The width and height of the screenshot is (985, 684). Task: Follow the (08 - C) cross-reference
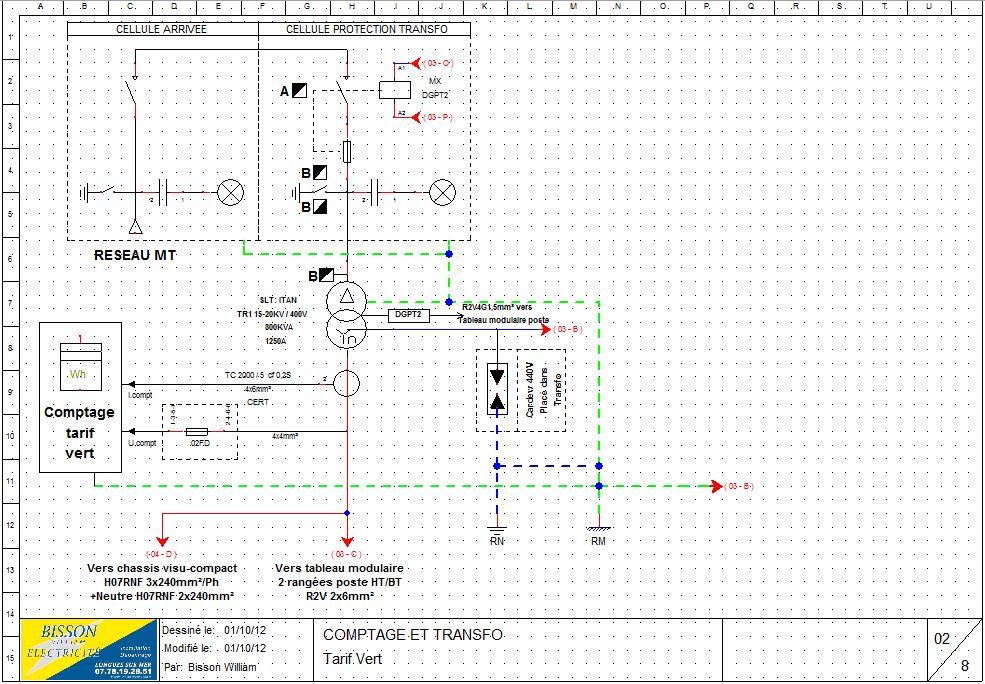tap(346, 553)
